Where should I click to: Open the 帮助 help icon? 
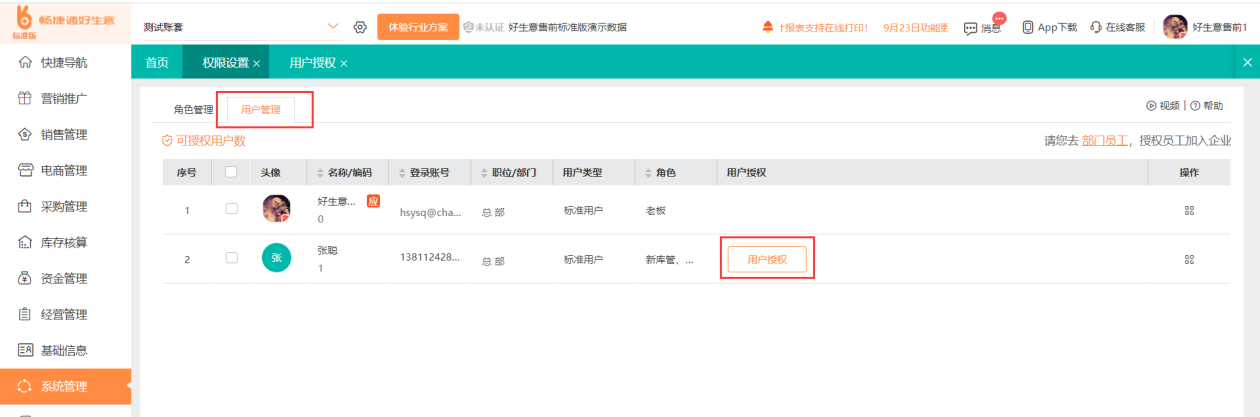[1195, 106]
